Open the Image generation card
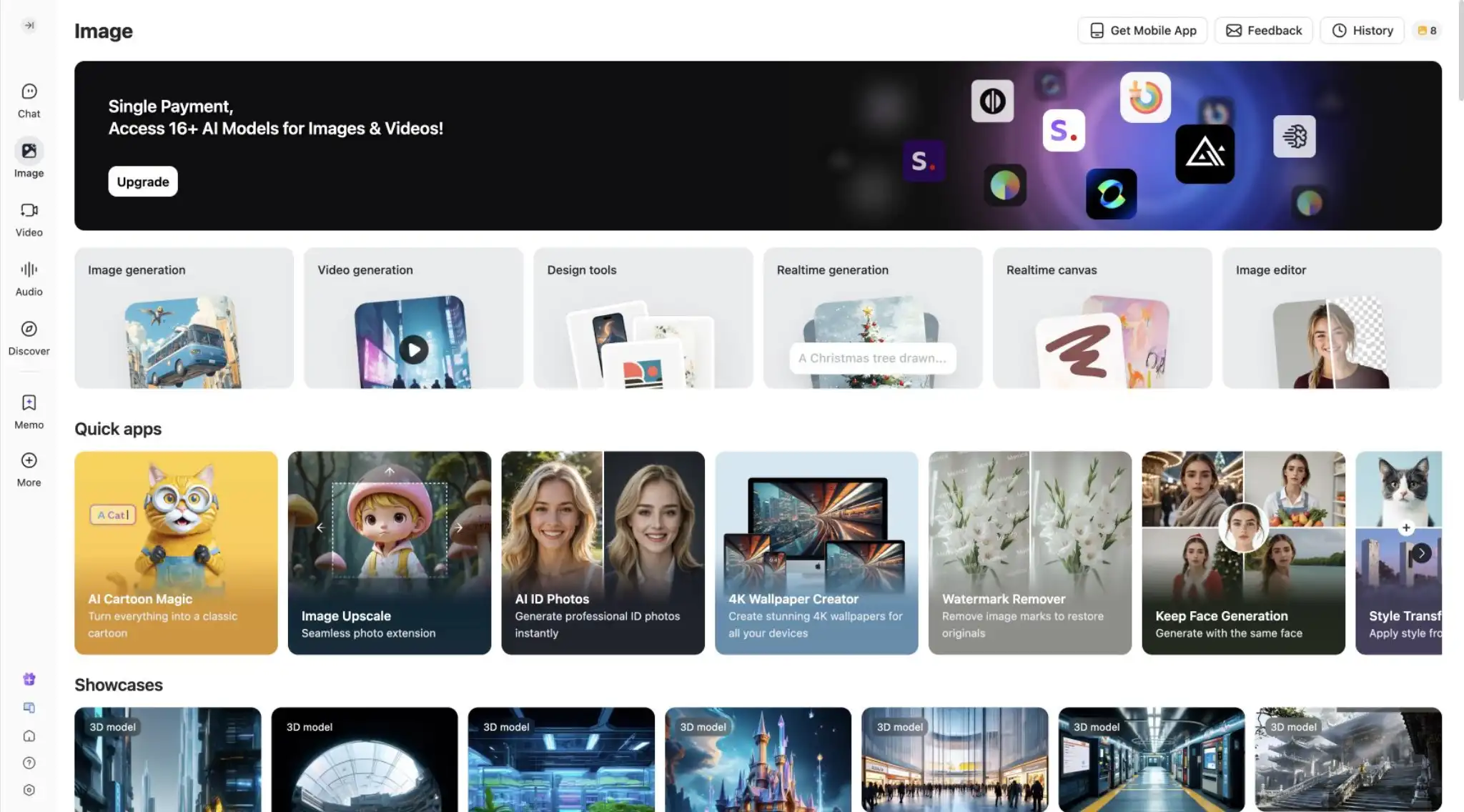1464x812 pixels. coord(184,318)
